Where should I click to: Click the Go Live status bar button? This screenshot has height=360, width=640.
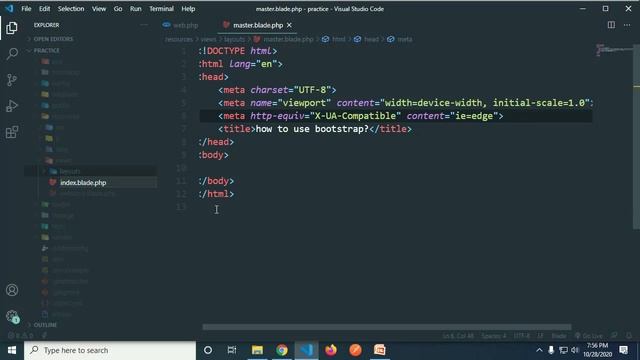point(588,336)
